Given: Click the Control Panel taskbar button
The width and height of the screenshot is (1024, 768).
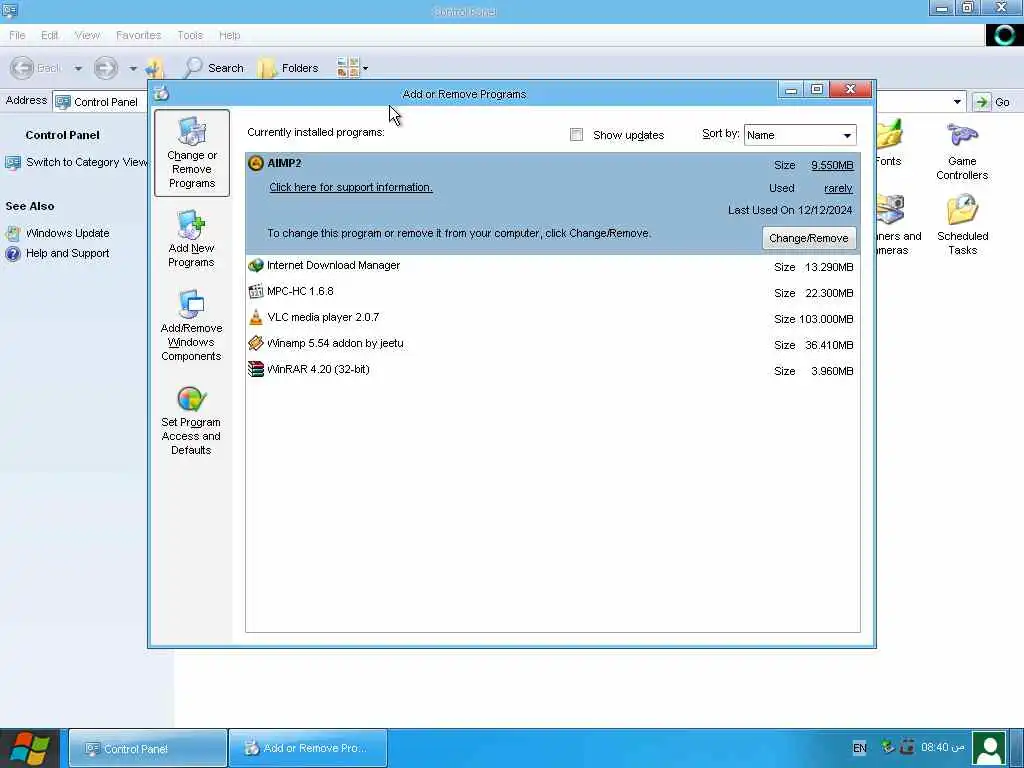Looking at the screenshot, I should [148, 748].
